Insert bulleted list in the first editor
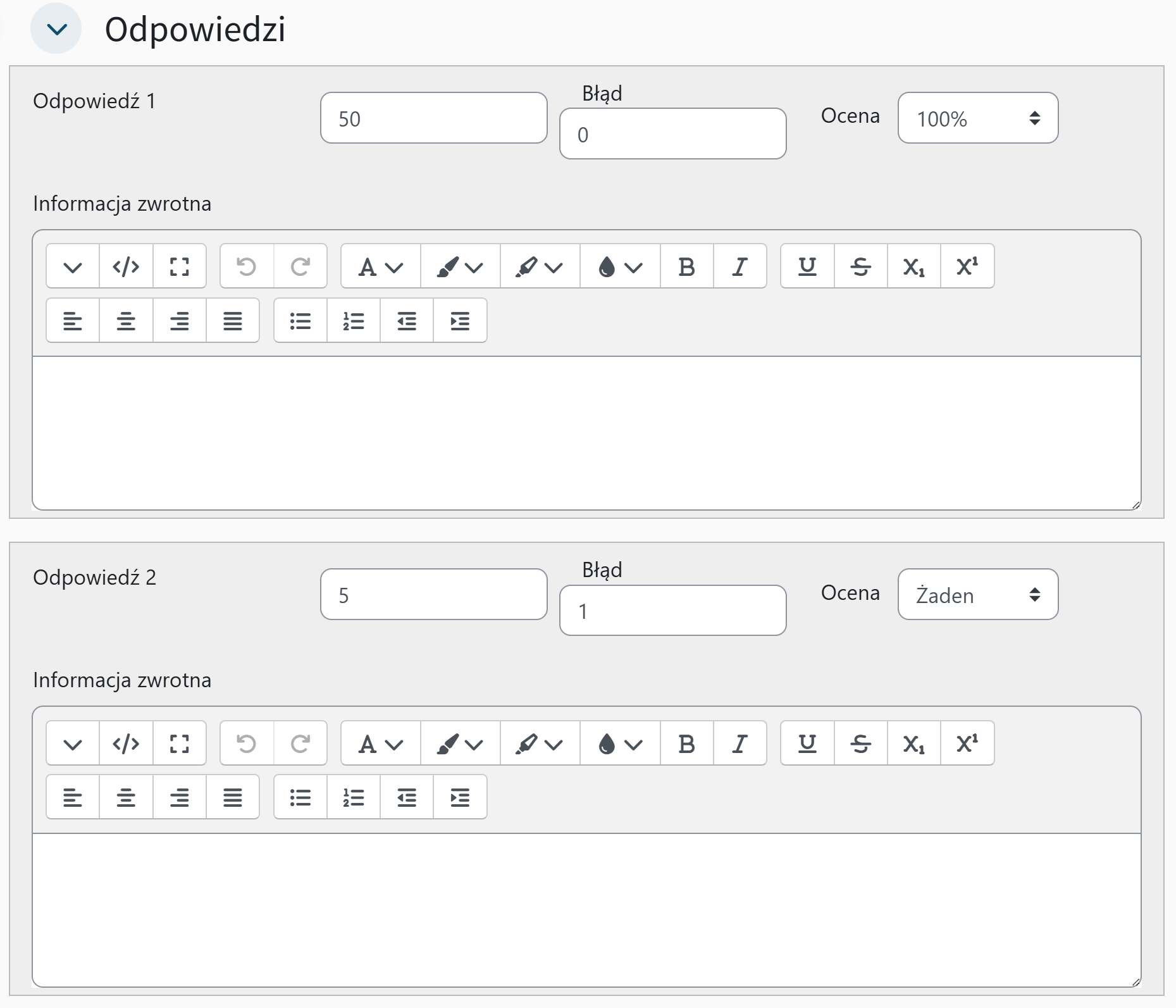 [x=300, y=321]
